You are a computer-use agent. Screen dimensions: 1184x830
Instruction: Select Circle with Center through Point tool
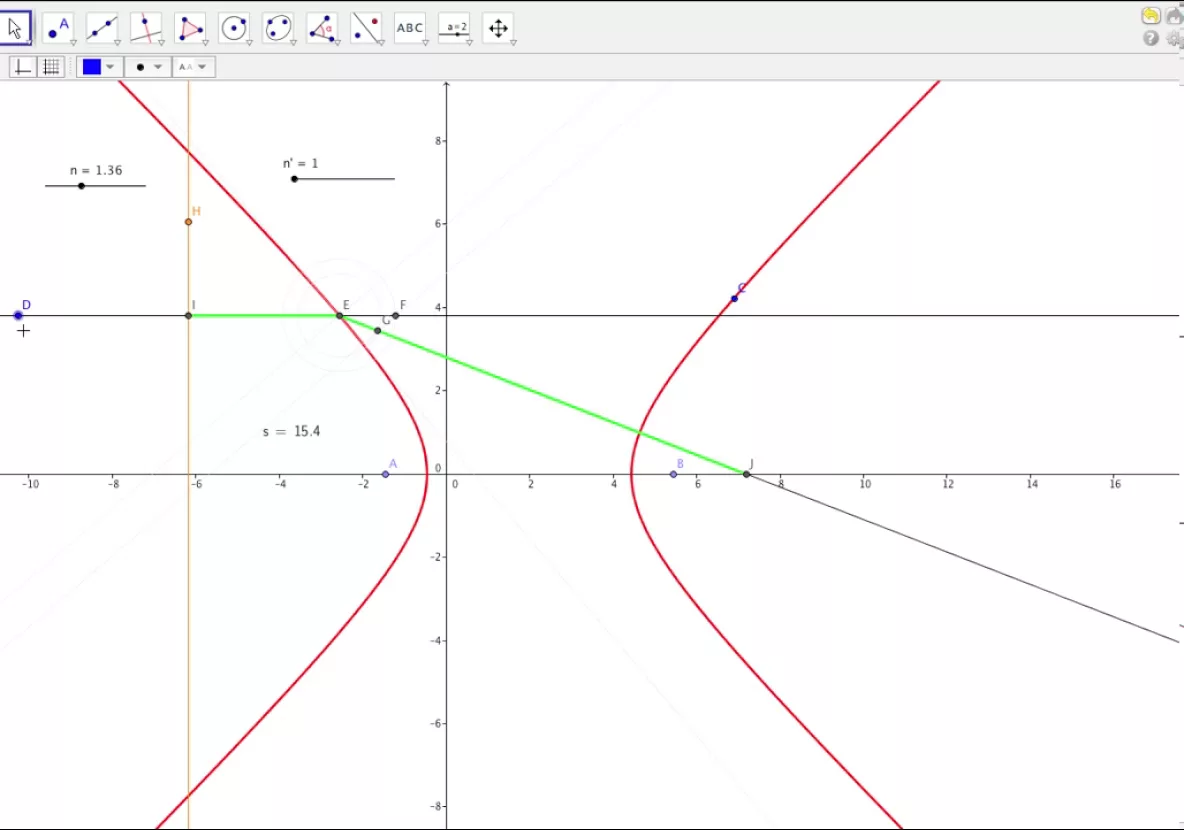tap(234, 29)
